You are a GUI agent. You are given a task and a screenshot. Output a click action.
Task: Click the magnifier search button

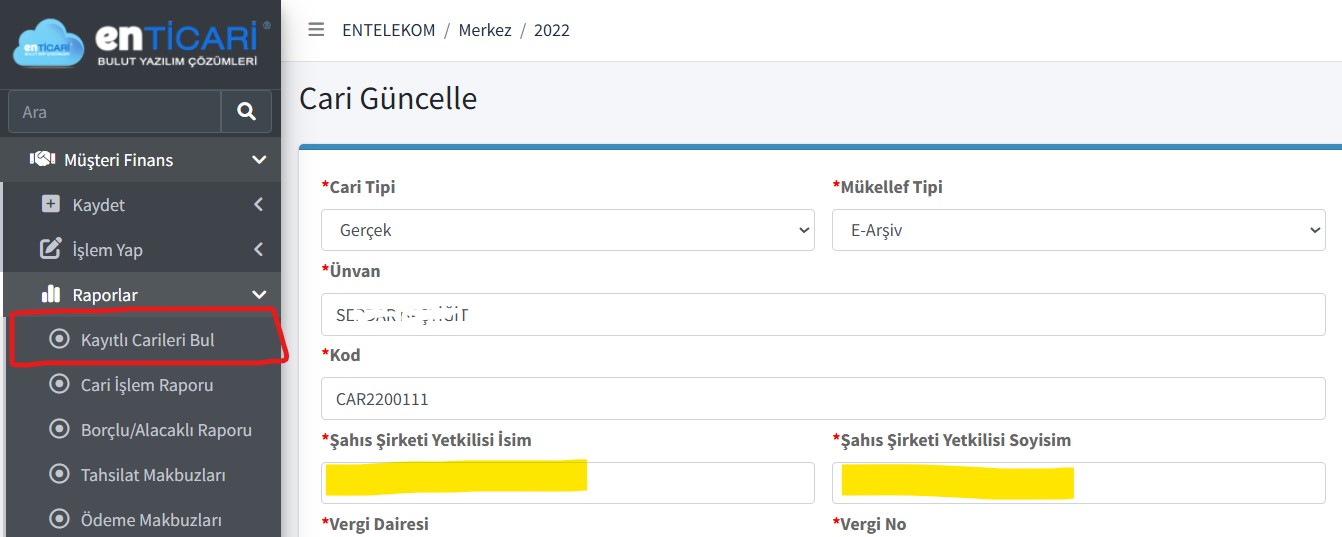tap(246, 112)
